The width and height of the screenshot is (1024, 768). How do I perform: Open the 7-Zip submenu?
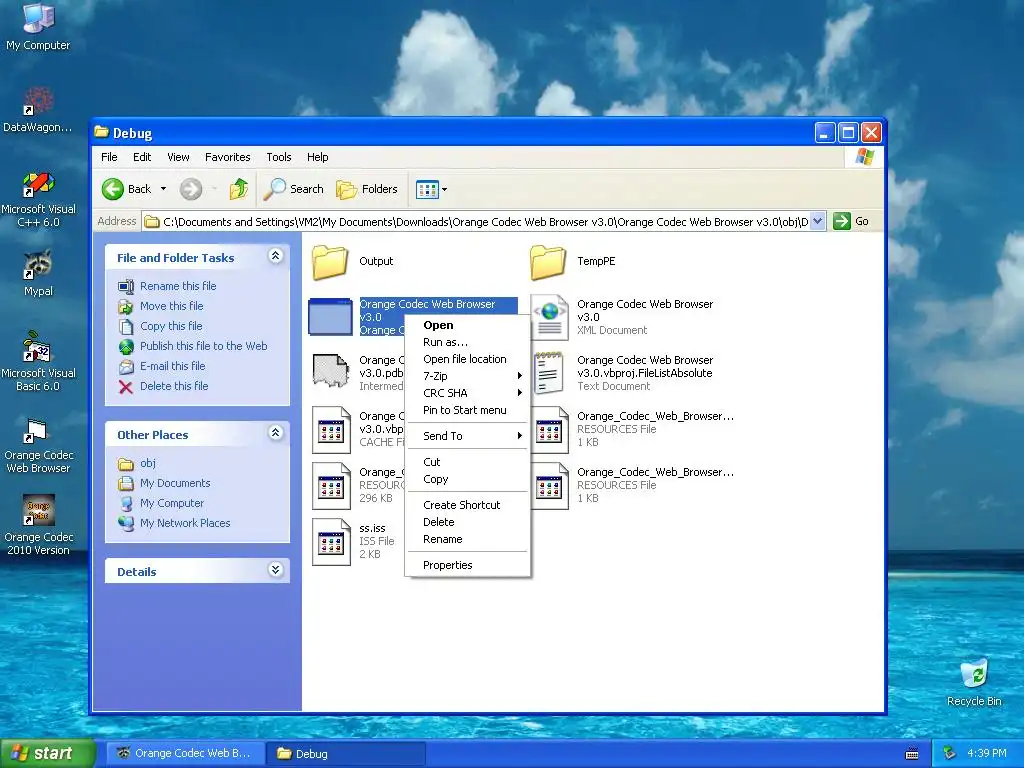[x=468, y=376]
